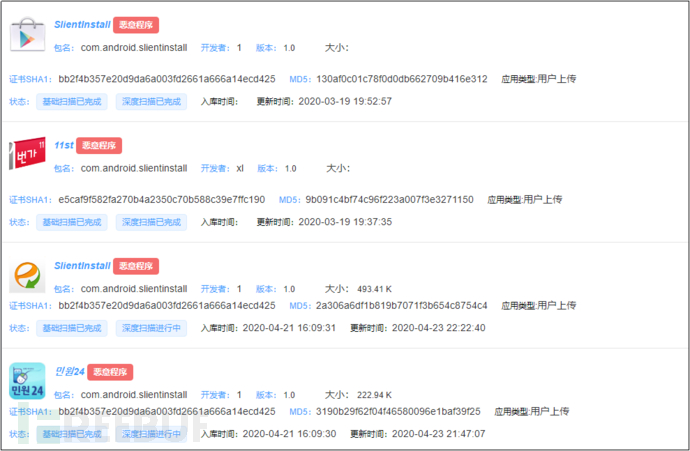Click the orange circular arrow app icon
The width and height of the screenshot is (690, 451).
27,275
